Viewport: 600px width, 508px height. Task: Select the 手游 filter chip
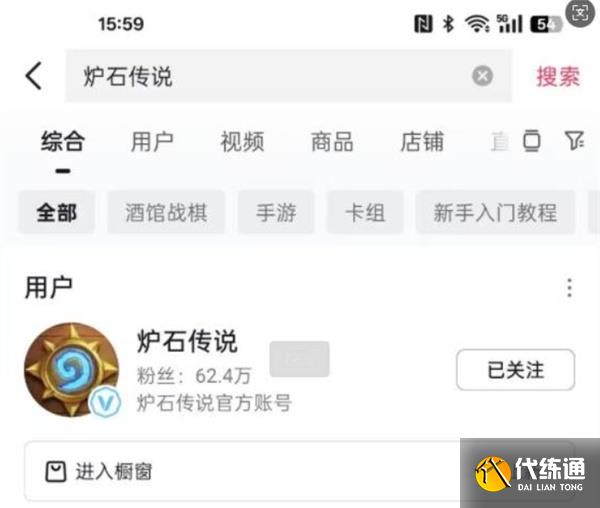click(x=276, y=212)
